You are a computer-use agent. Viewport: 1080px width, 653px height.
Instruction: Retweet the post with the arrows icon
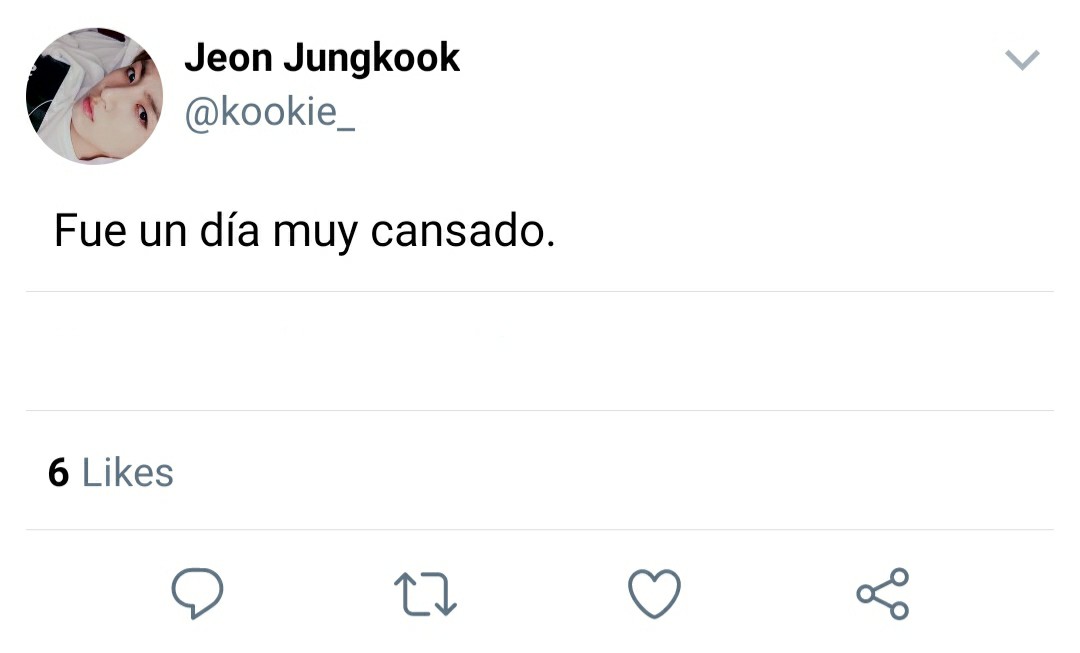tap(426, 593)
